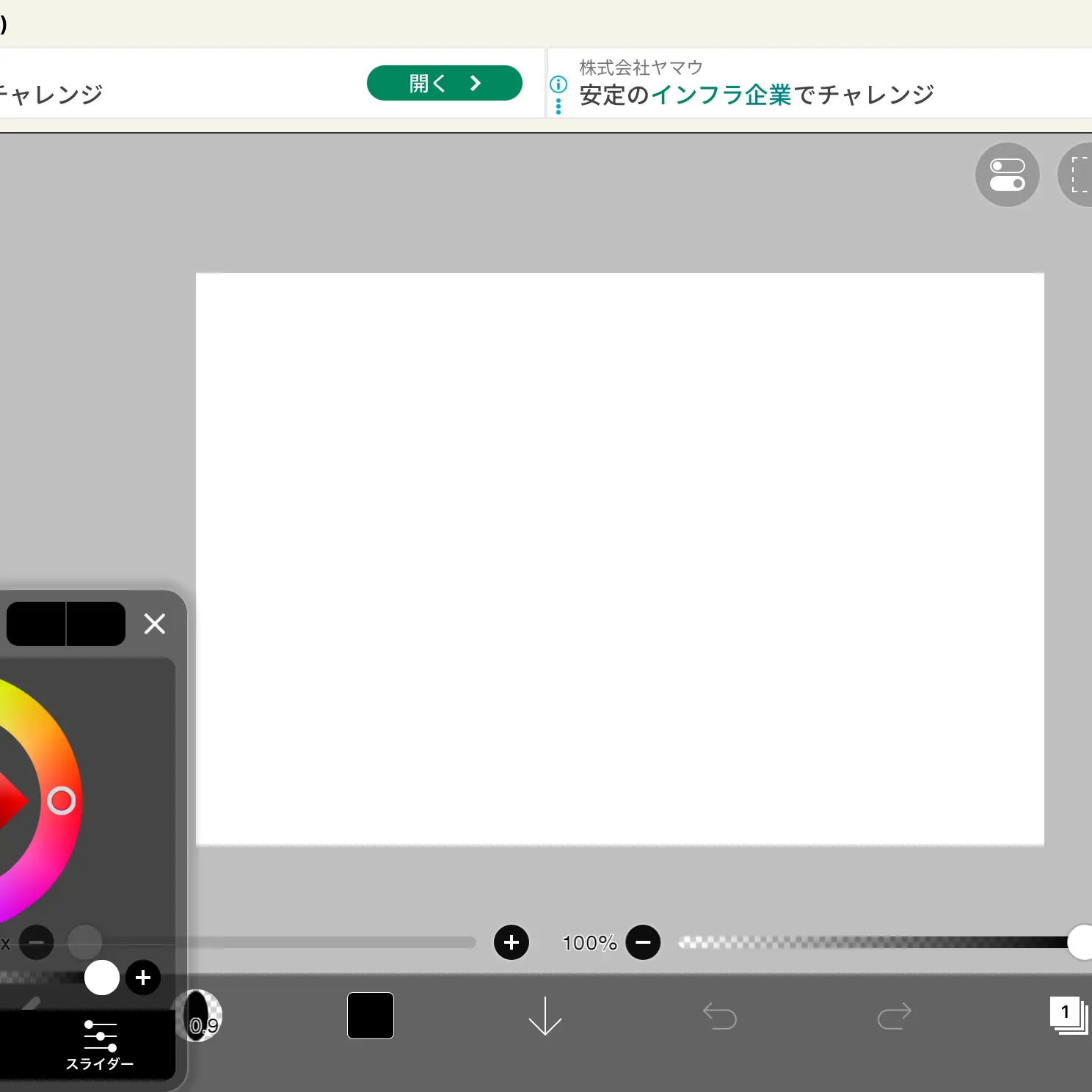The height and width of the screenshot is (1092, 1092).
Task: Click the white drawing canvas
Action: pos(620,559)
